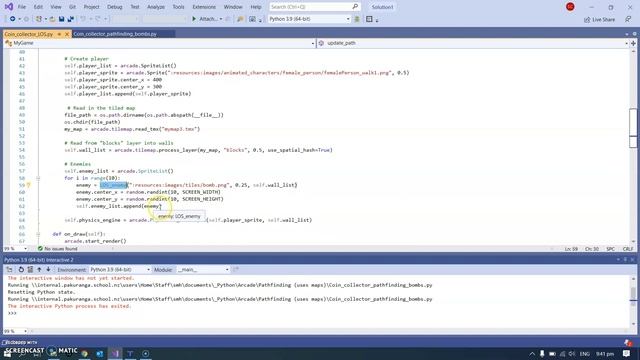Open the Chrome taskbar icon
Screen dimensions: 640x360
(x=84, y=353)
